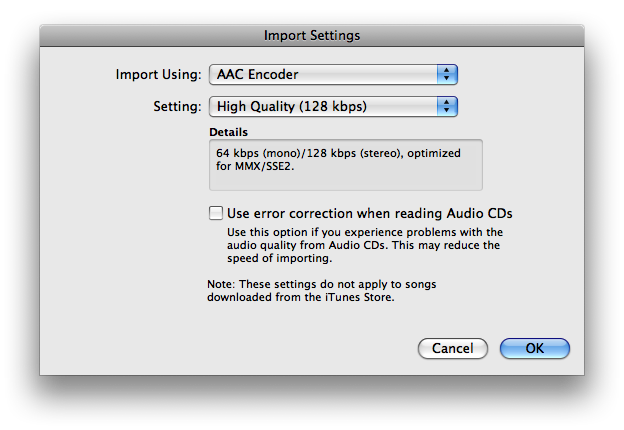Click the error correction help description
Image resolution: width=624 pixels, height=430 pixels.
click(x=363, y=245)
